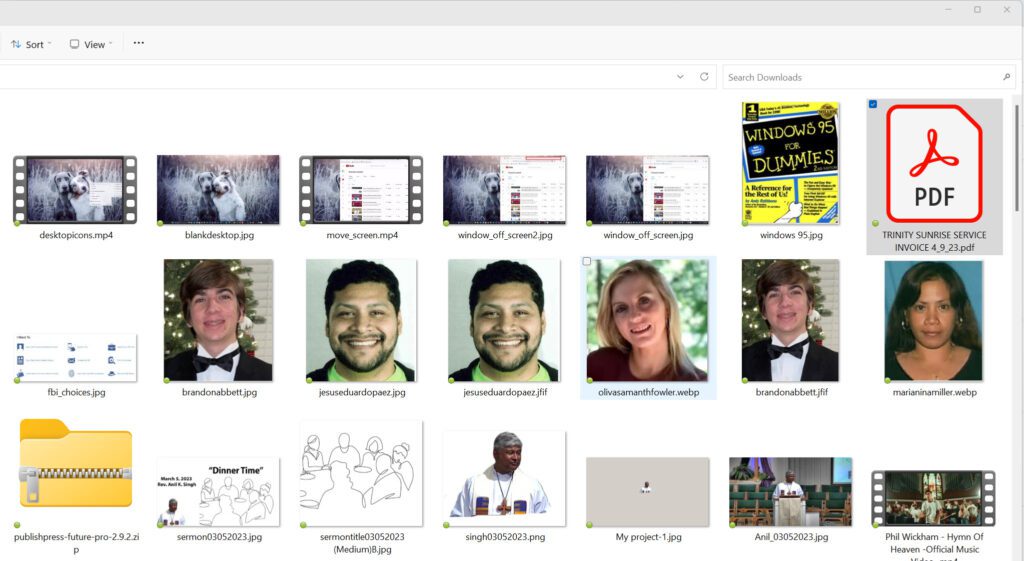The image size is (1024, 561).
Task: Maximize the File Explorer window
Action: 978,9
